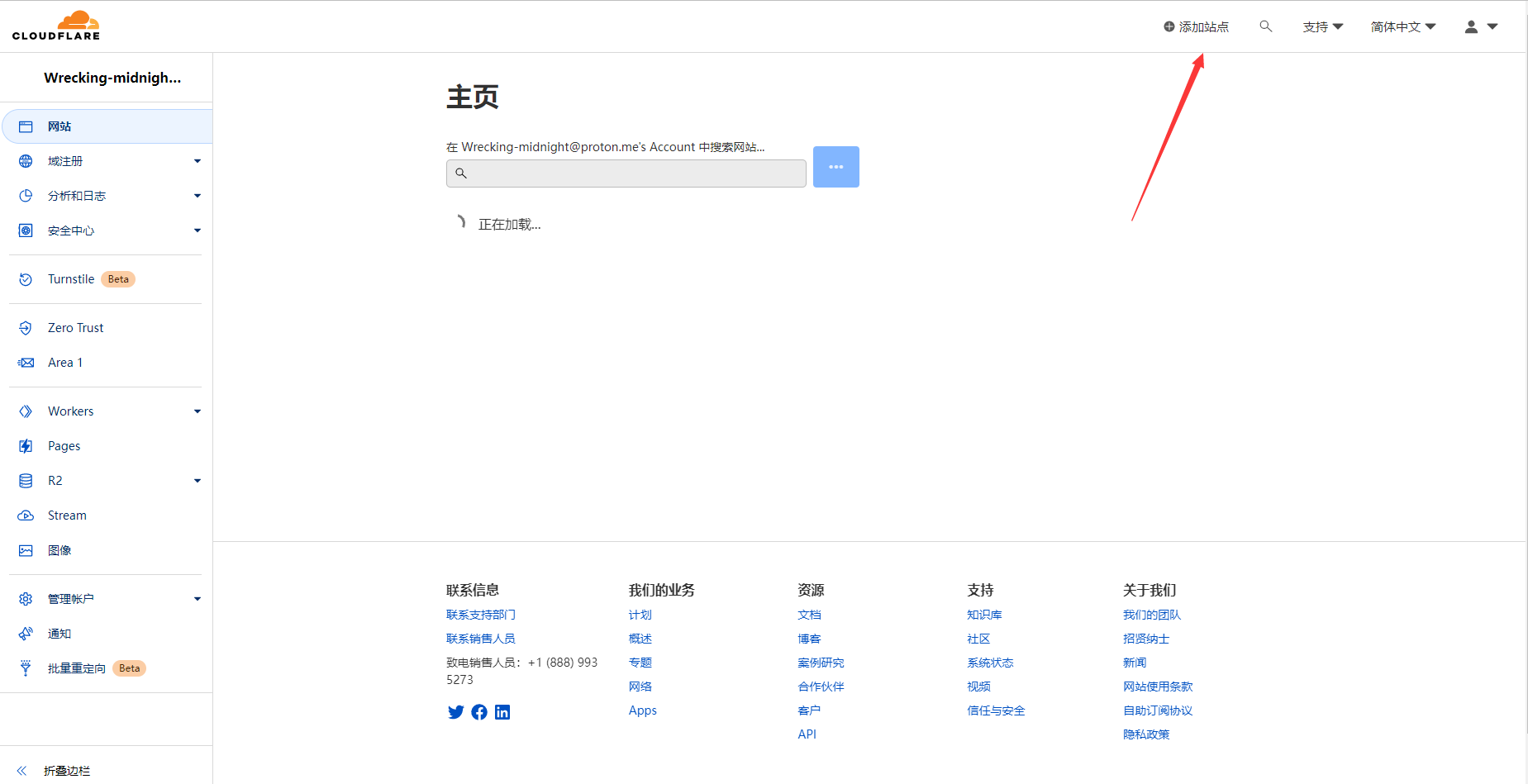
Task: Open Cloudflare's LinkedIn page
Action: click(502, 712)
